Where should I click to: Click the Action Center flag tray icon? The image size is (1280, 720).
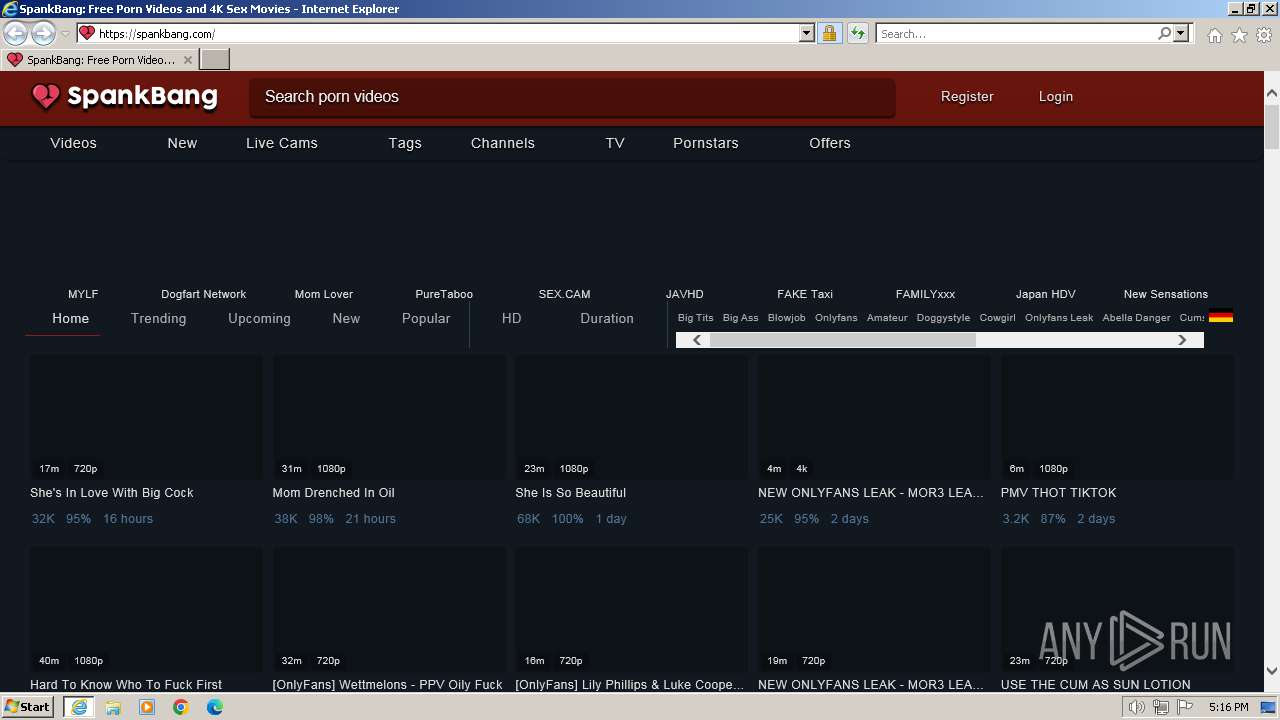coord(1185,707)
